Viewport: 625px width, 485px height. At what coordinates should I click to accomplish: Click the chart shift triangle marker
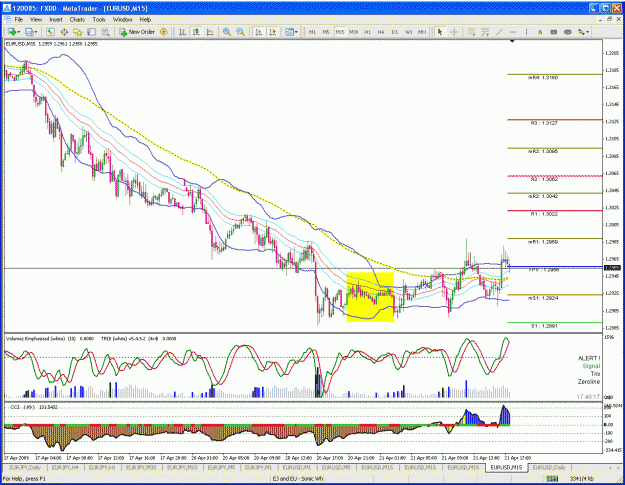512,41
